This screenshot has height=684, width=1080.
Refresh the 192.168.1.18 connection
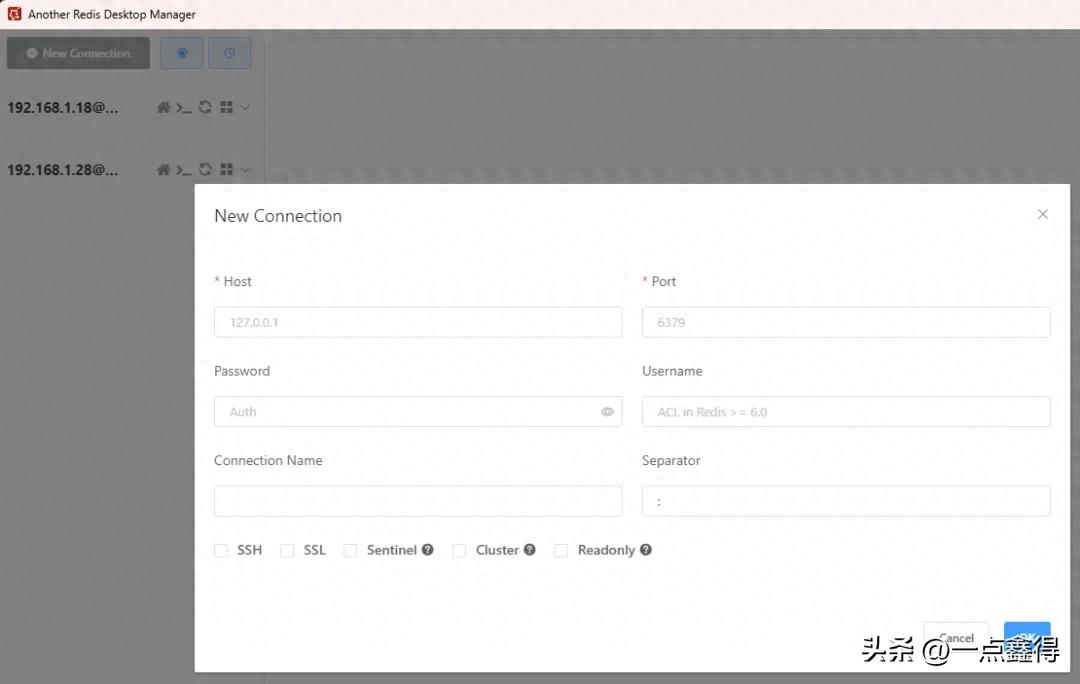(x=205, y=107)
